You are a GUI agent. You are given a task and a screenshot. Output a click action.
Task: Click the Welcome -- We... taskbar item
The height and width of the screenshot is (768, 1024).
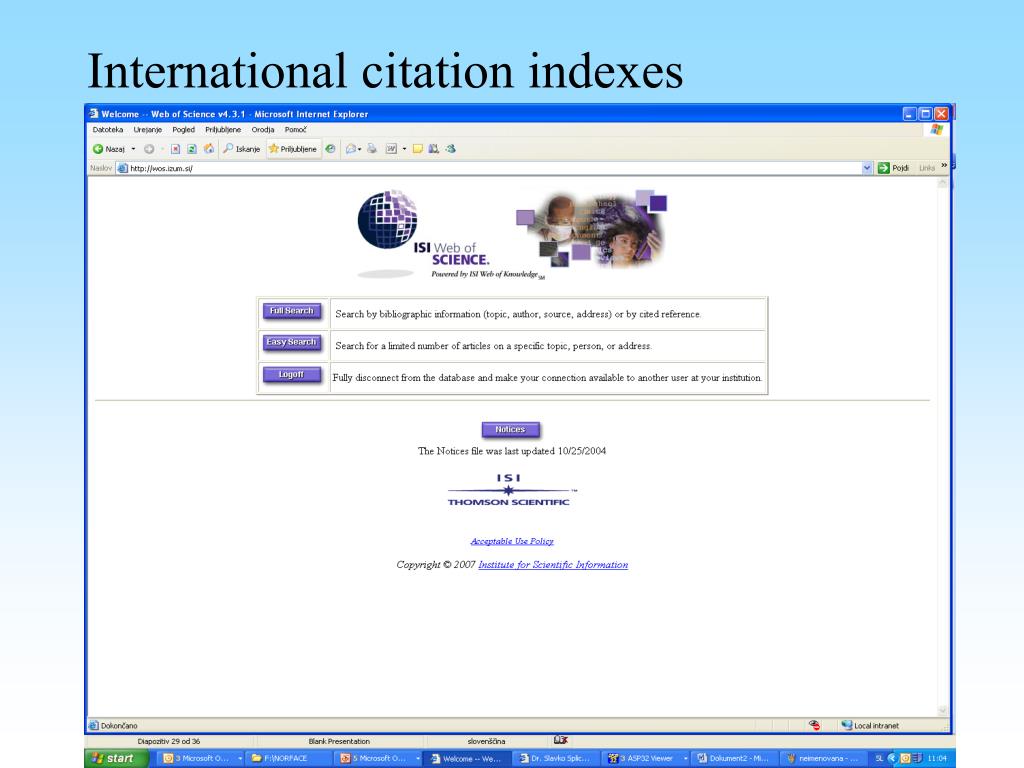click(x=467, y=758)
